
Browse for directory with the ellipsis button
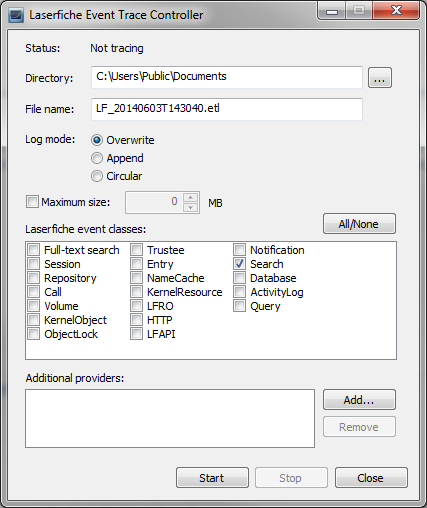pyautogui.click(x=380, y=78)
